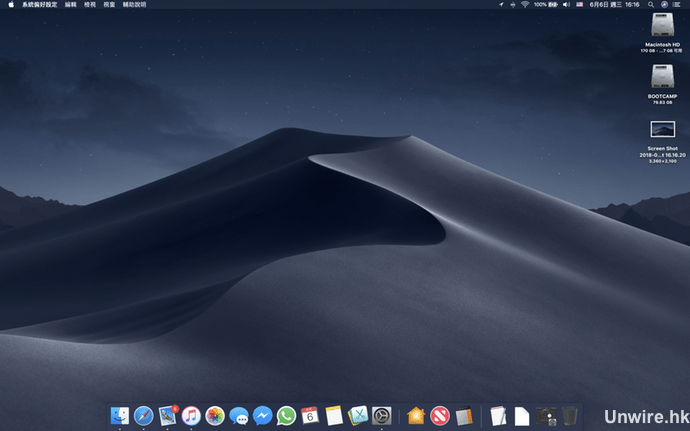Activate Siri from the menu bar
Viewport: 690px width, 431px height.
pyautogui.click(x=664, y=4)
